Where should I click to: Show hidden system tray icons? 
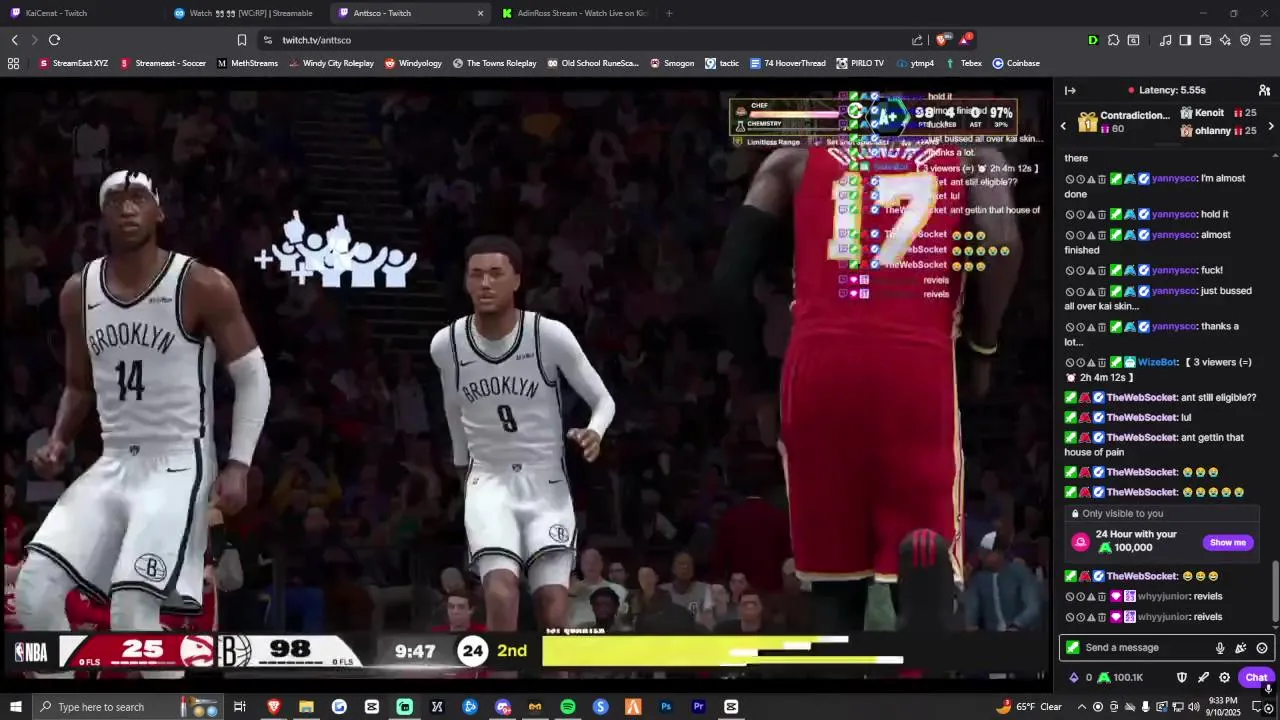click(1081, 707)
